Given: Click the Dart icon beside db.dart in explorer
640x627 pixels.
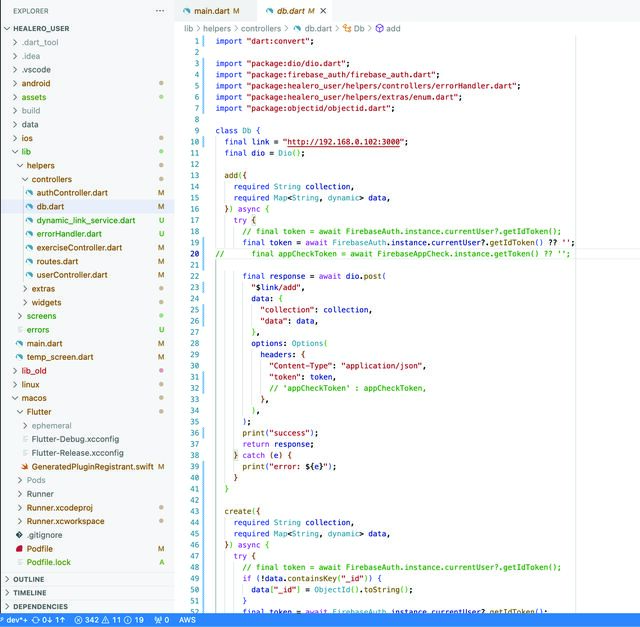Looking at the screenshot, I should pyautogui.click(x=29, y=207).
